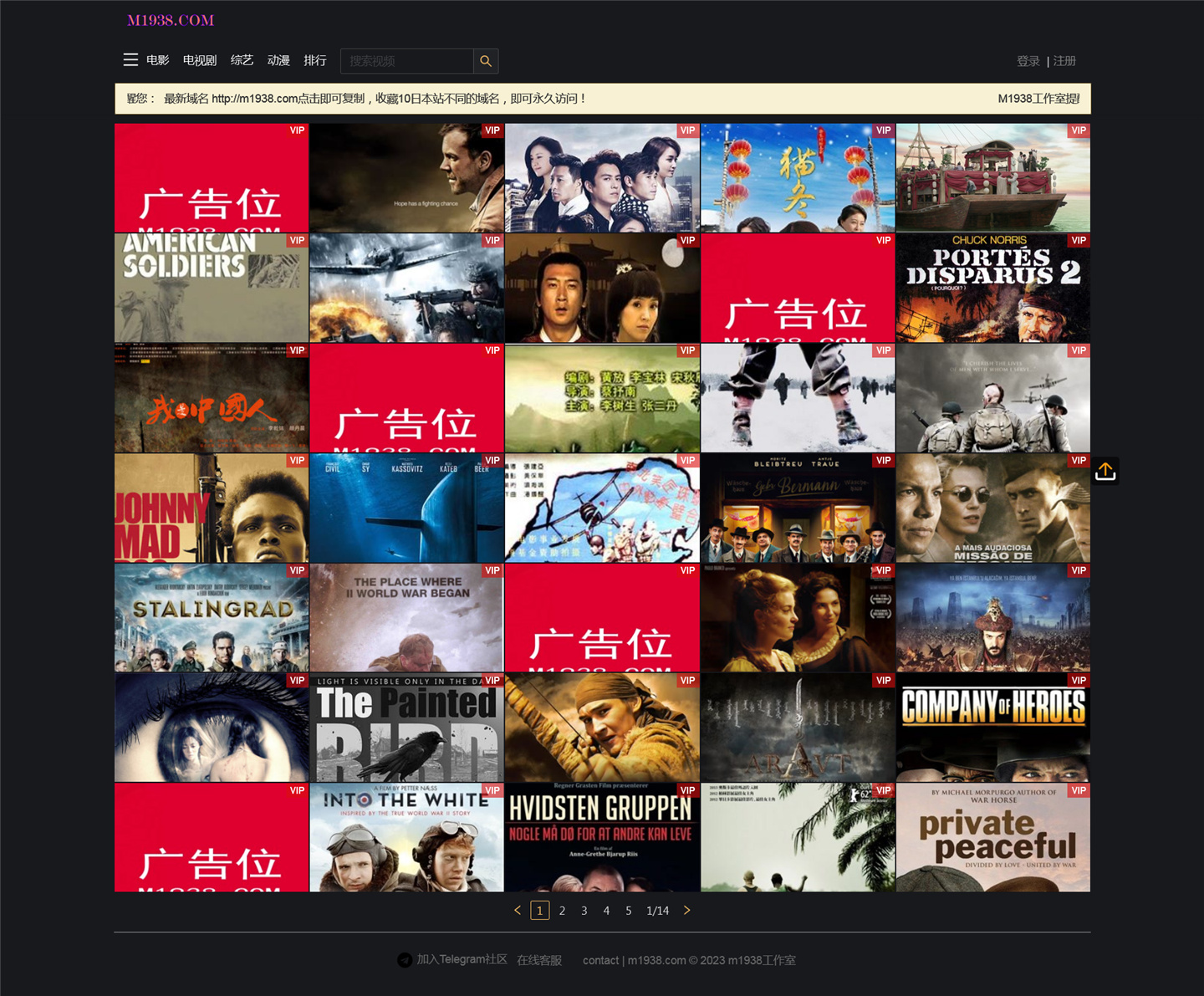
Task: Open The Place Where II World War Began
Action: pos(407,618)
